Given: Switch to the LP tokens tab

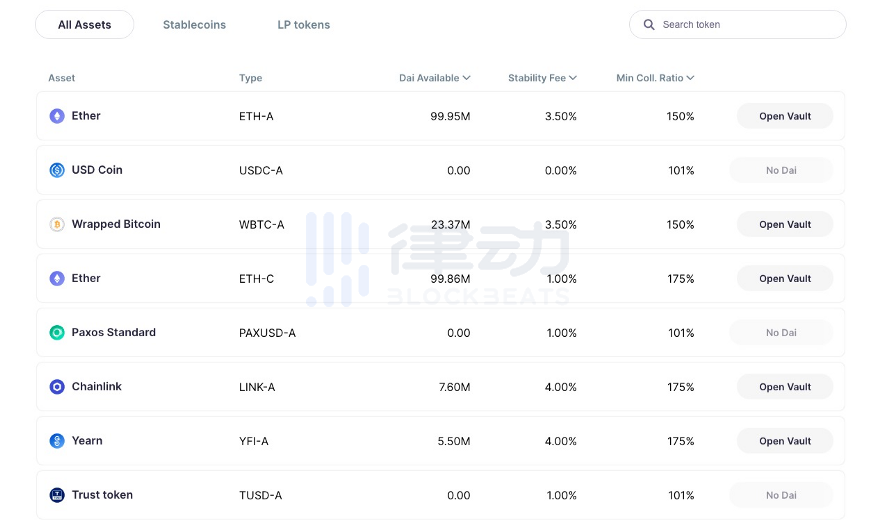Looking at the screenshot, I should [x=304, y=25].
